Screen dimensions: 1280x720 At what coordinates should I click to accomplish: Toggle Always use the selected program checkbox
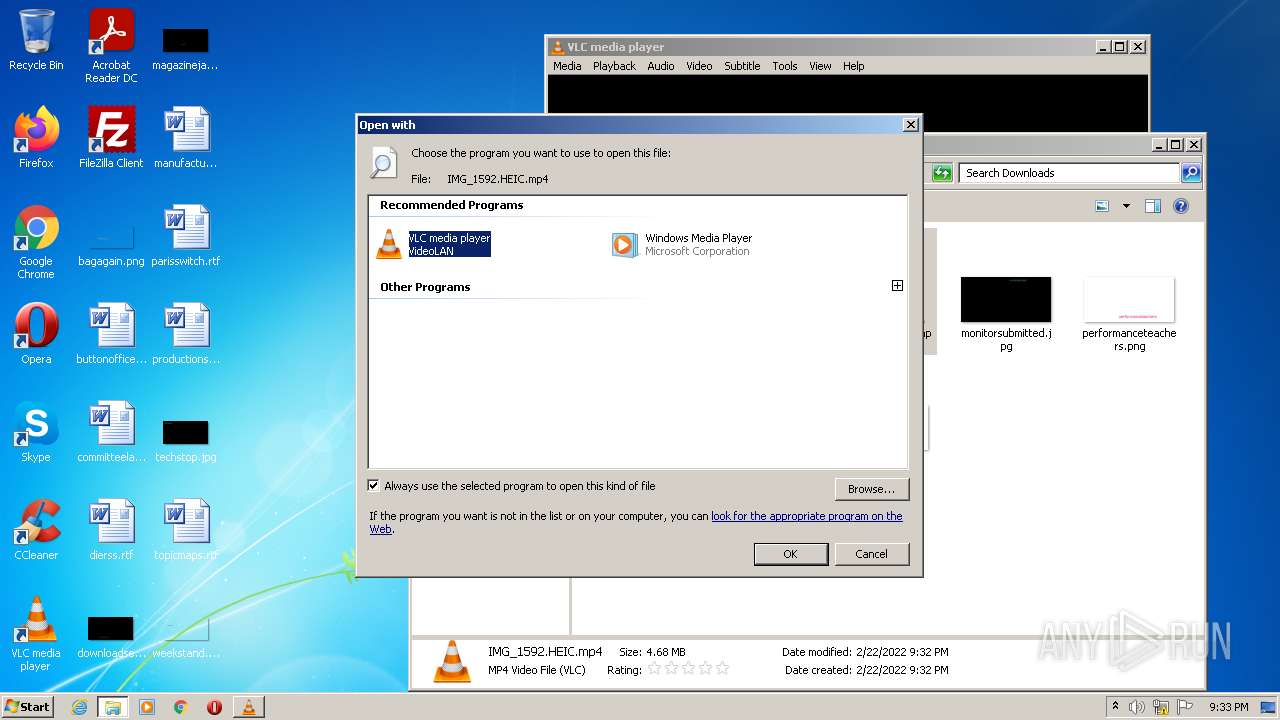(374, 486)
